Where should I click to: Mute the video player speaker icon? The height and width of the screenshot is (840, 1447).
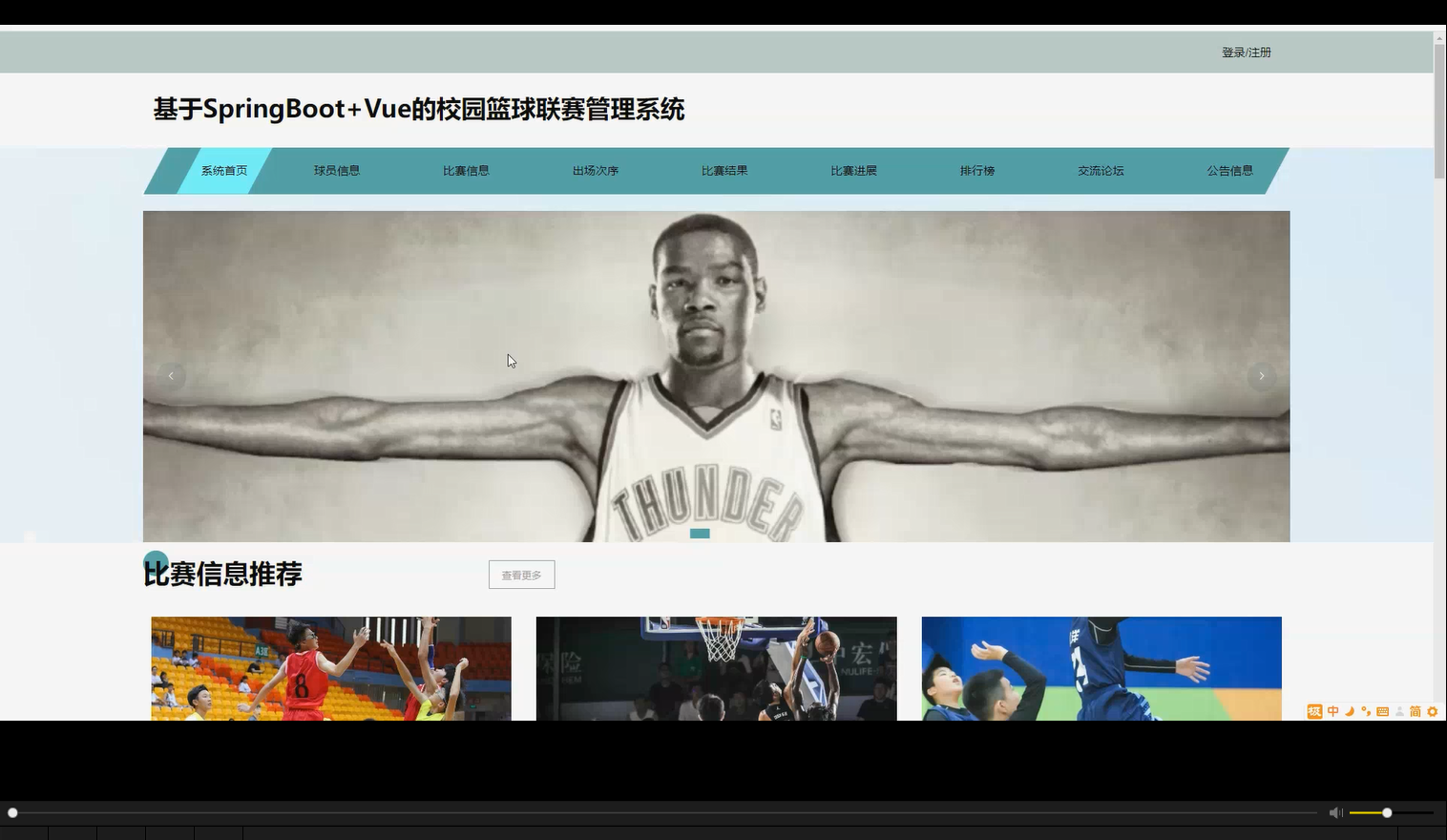click(x=1335, y=812)
